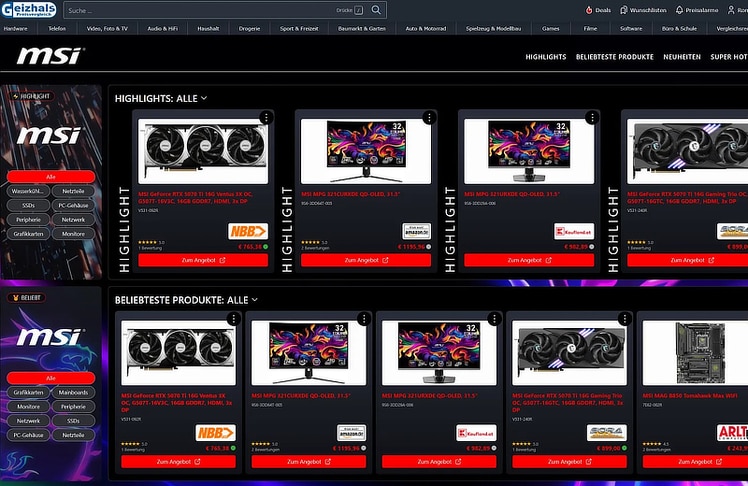Click Zum Angebot for Beliebteste RTX 5070 Ti Ventus
748x486 pixels.
click(x=178, y=462)
